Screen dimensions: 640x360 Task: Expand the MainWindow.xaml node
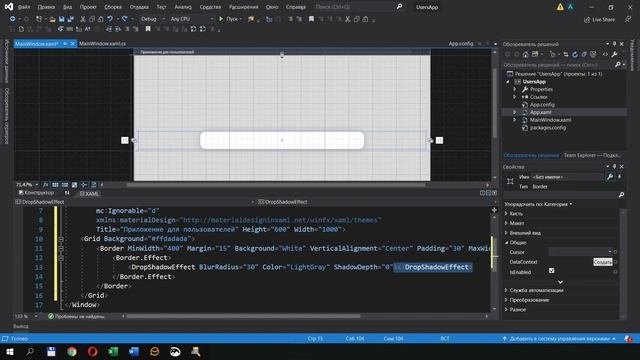(x=515, y=120)
